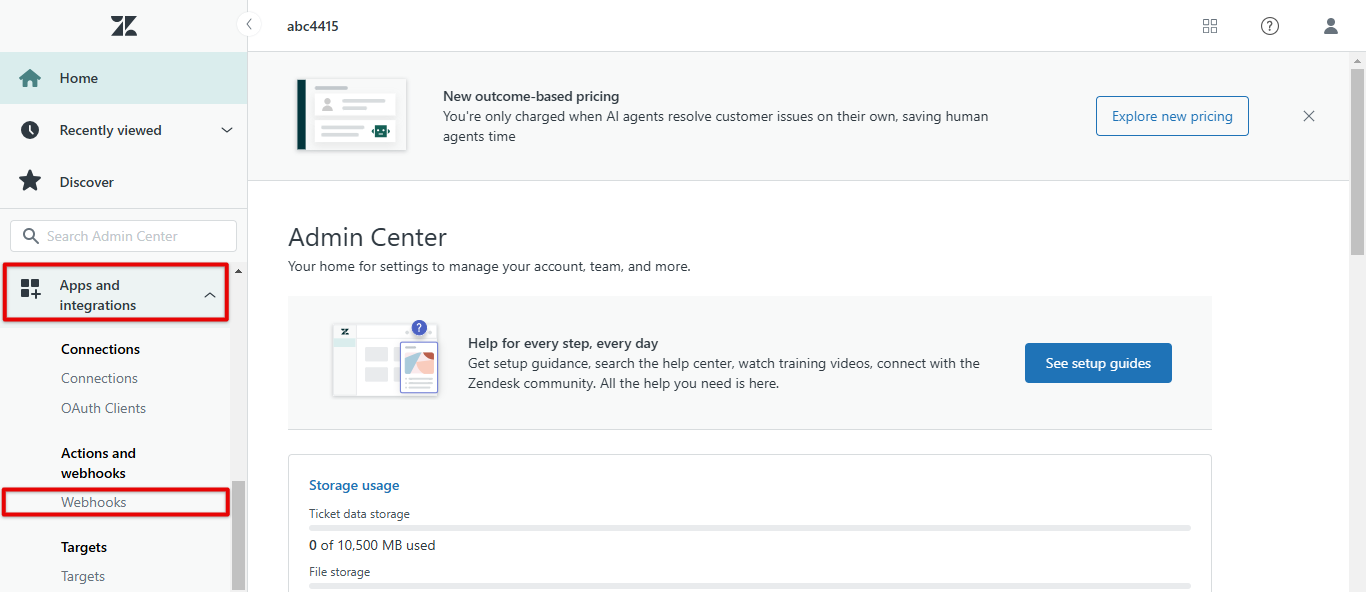Open Webhooks page

[x=93, y=502]
